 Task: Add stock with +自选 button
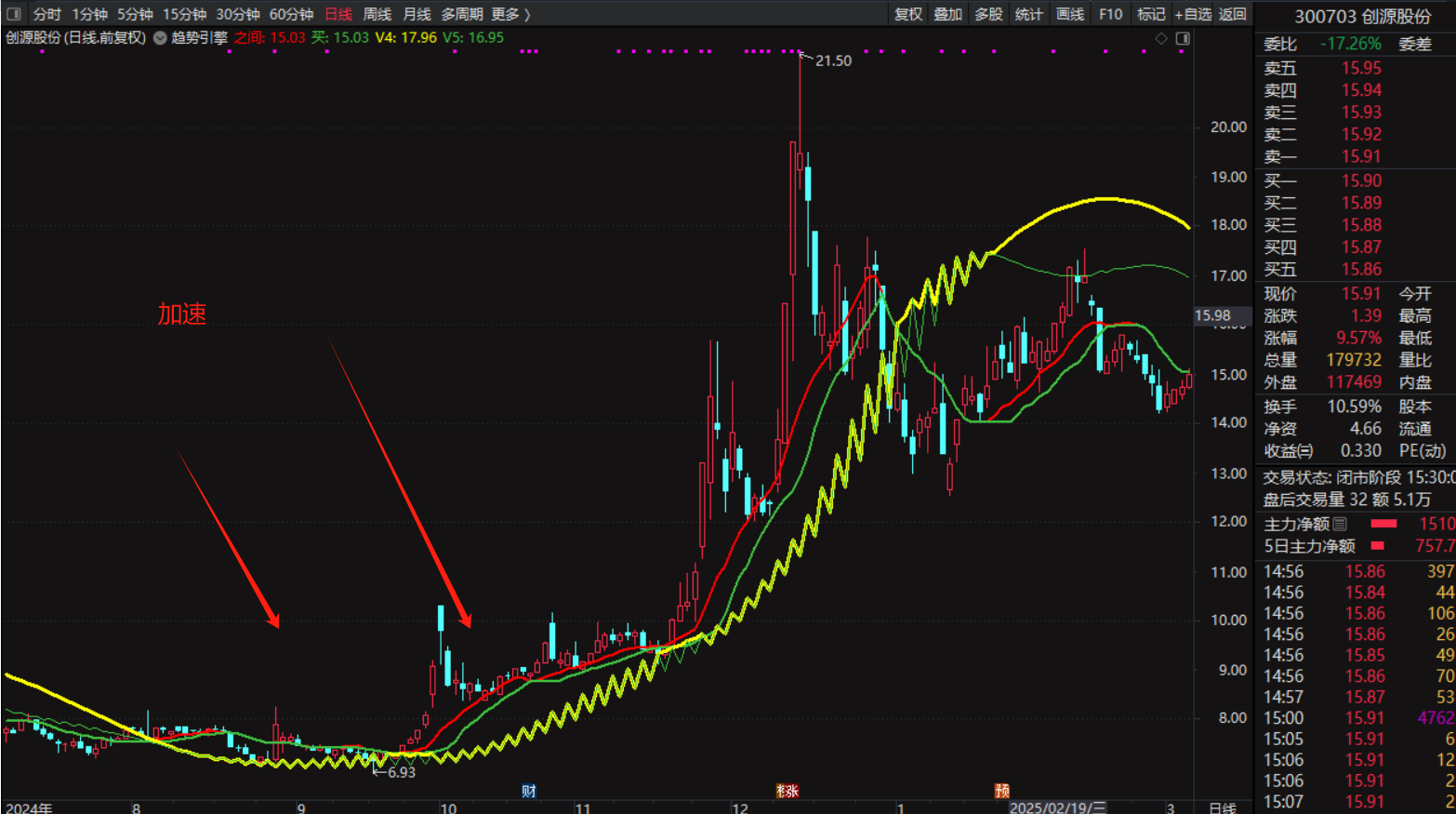[1193, 14]
